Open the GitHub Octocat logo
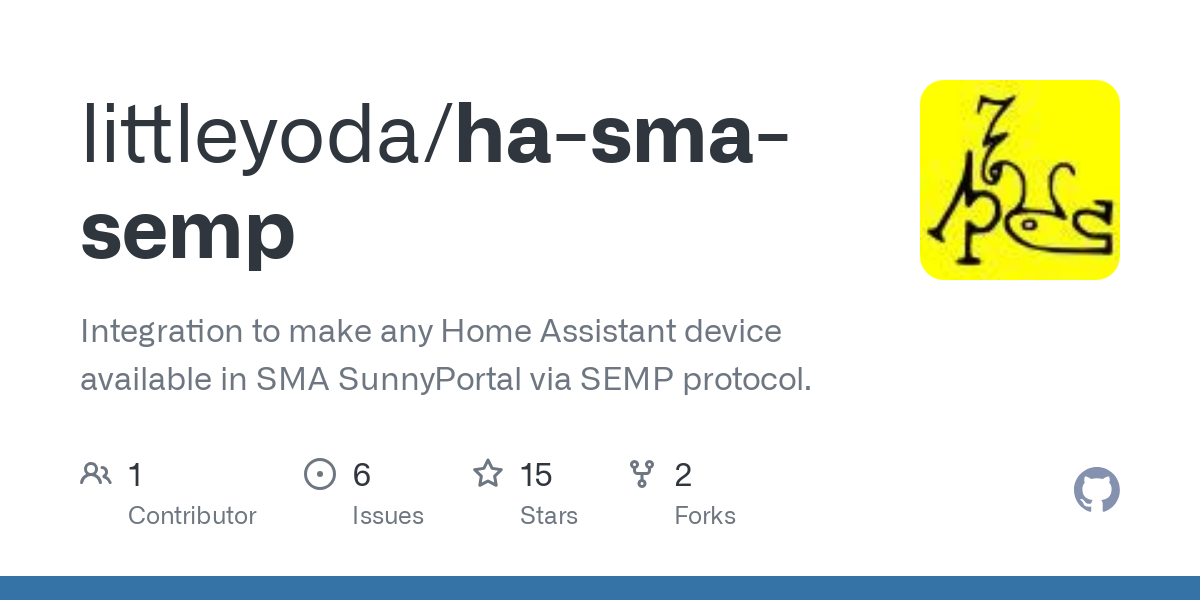Screen dimensions: 1200x600 click(x=1096, y=490)
